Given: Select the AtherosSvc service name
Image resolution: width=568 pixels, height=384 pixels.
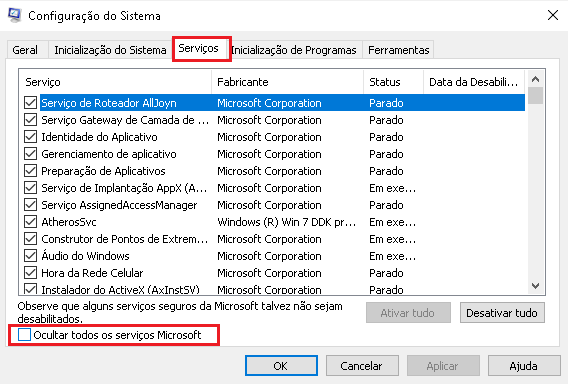Looking at the screenshot, I should [x=69, y=222].
